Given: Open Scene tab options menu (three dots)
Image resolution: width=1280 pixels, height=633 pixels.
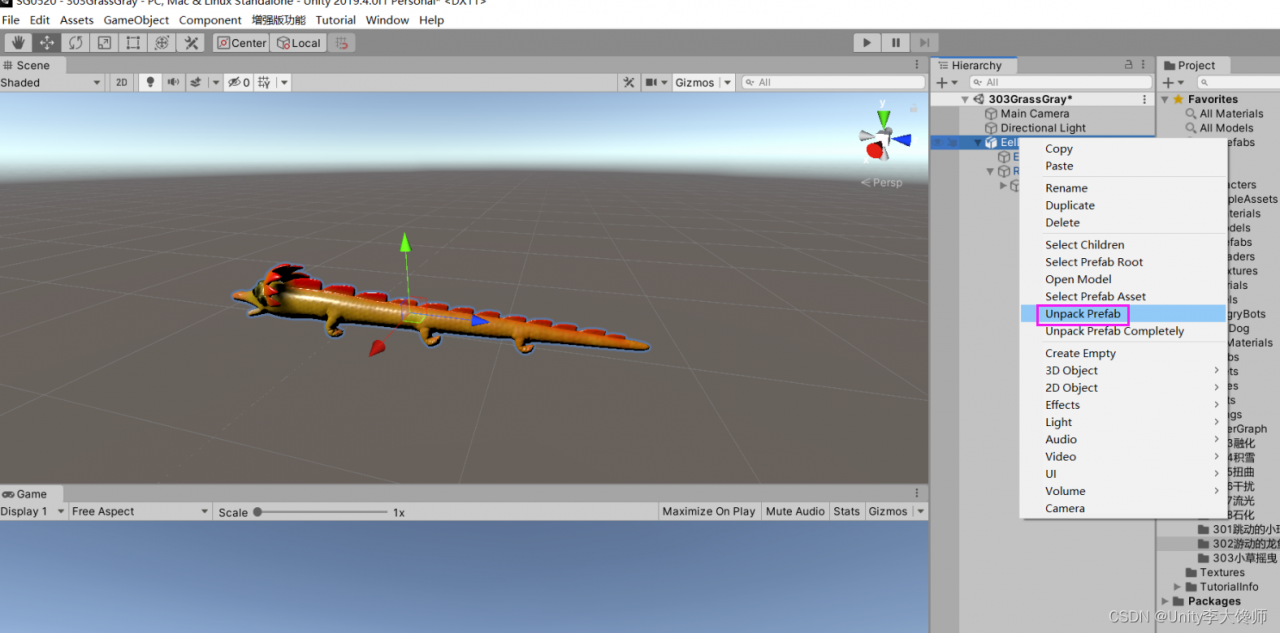Looking at the screenshot, I should pos(918,65).
